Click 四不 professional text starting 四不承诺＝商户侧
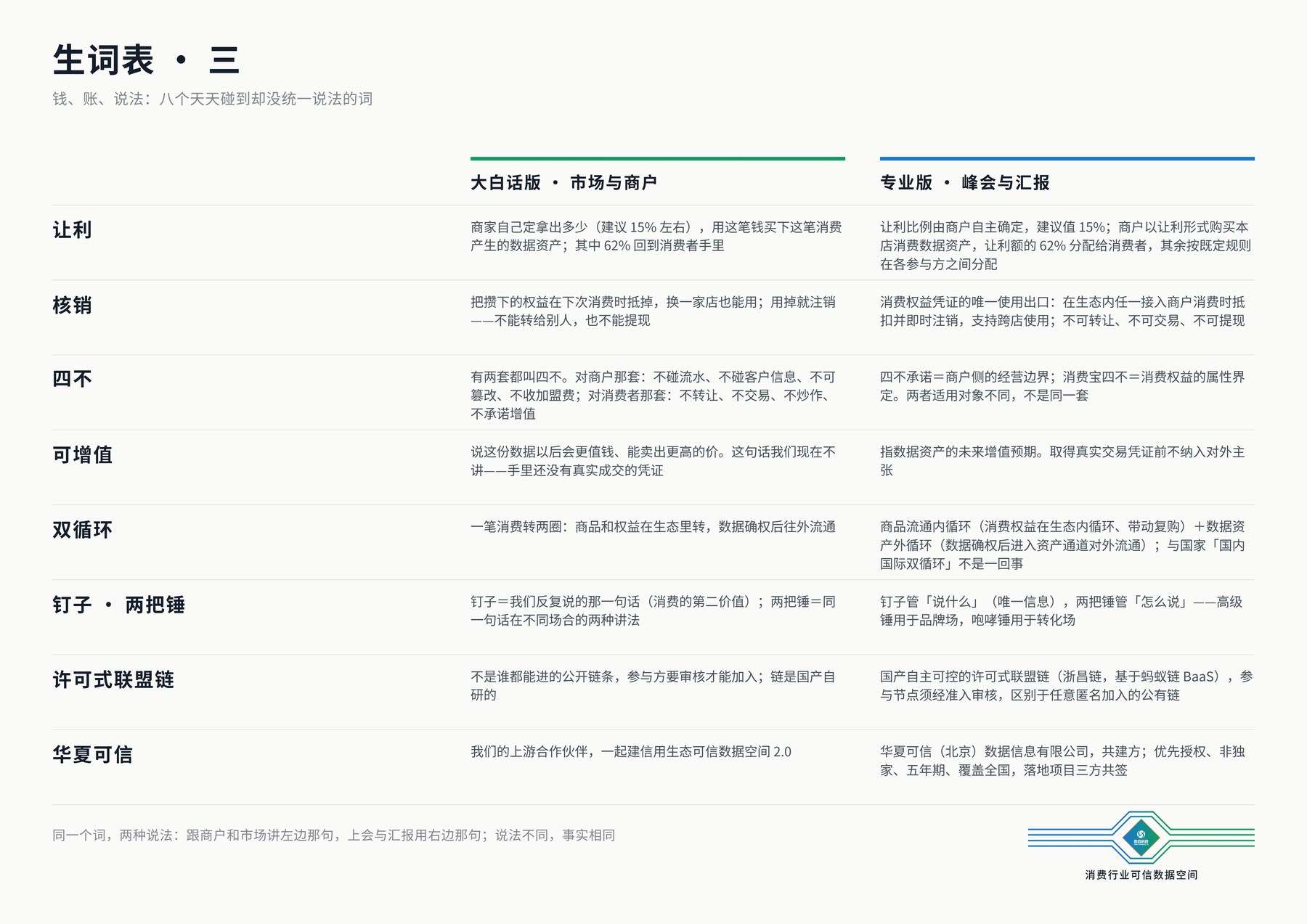 pos(1062,386)
